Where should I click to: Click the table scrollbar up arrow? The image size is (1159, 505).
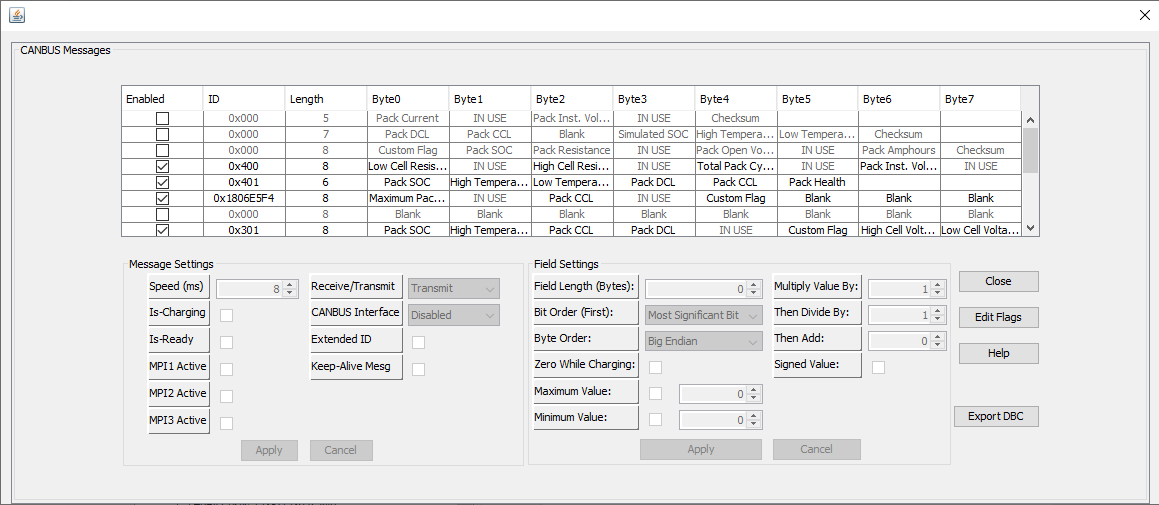(1031, 119)
